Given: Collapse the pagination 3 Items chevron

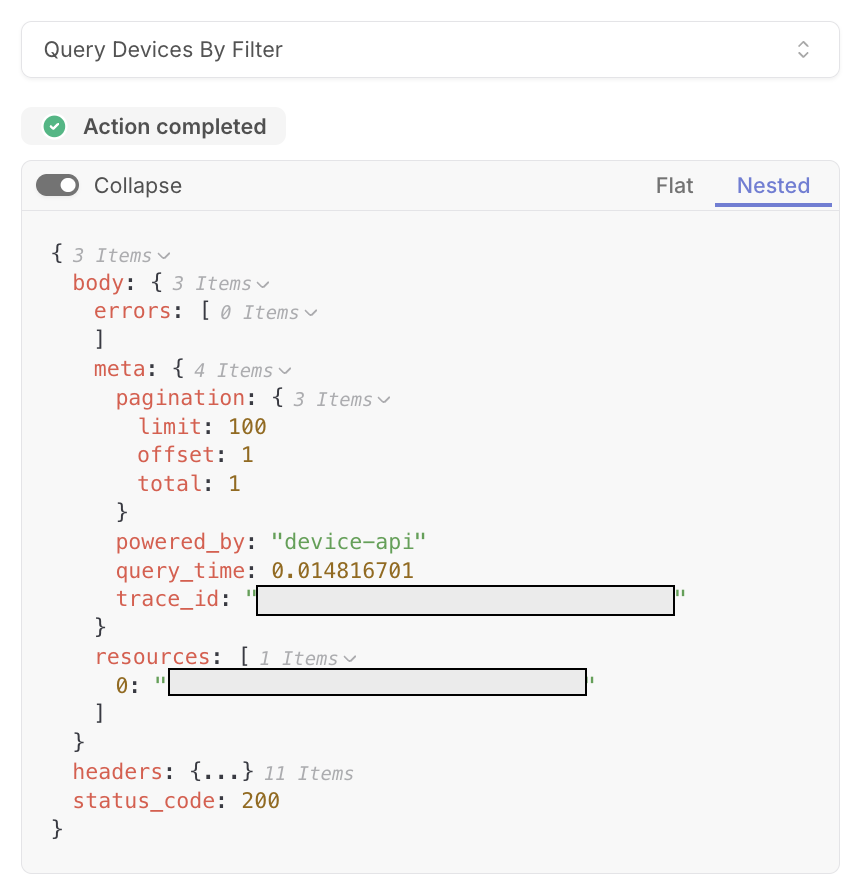Looking at the screenshot, I should click(x=384, y=399).
